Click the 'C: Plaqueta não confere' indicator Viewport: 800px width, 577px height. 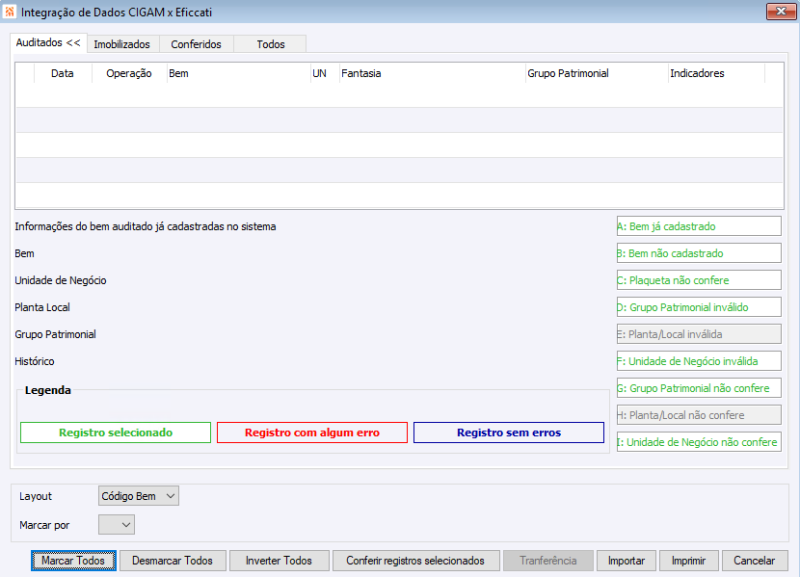pos(698,280)
